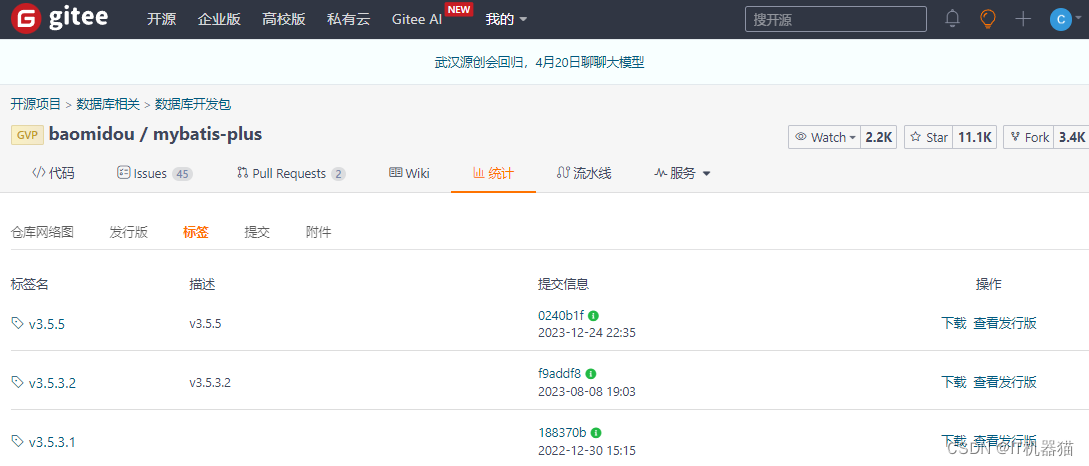
Task: Click the Issues count badge 45
Action: click(x=183, y=174)
